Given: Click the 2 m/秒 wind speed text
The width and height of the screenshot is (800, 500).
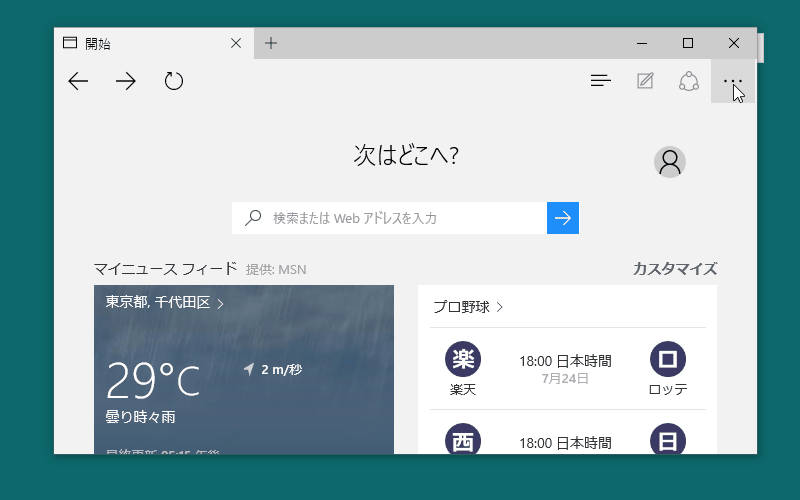Looking at the screenshot, I should (282, 369).
